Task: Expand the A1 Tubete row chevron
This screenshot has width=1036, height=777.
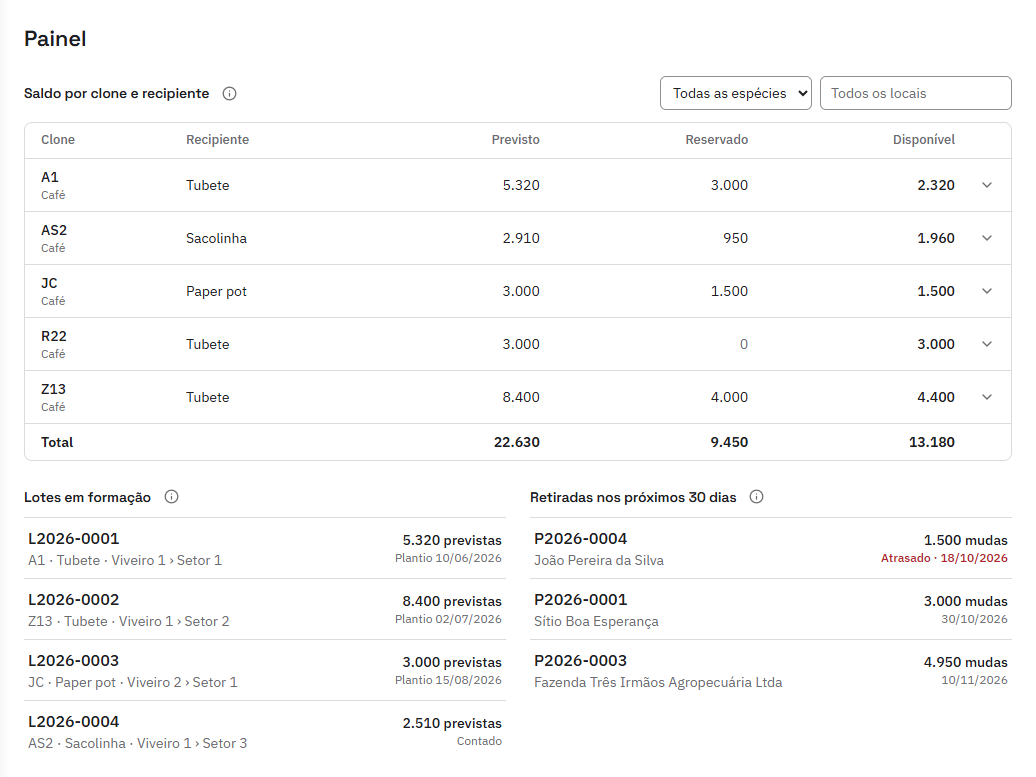Action: coord(986,185)
